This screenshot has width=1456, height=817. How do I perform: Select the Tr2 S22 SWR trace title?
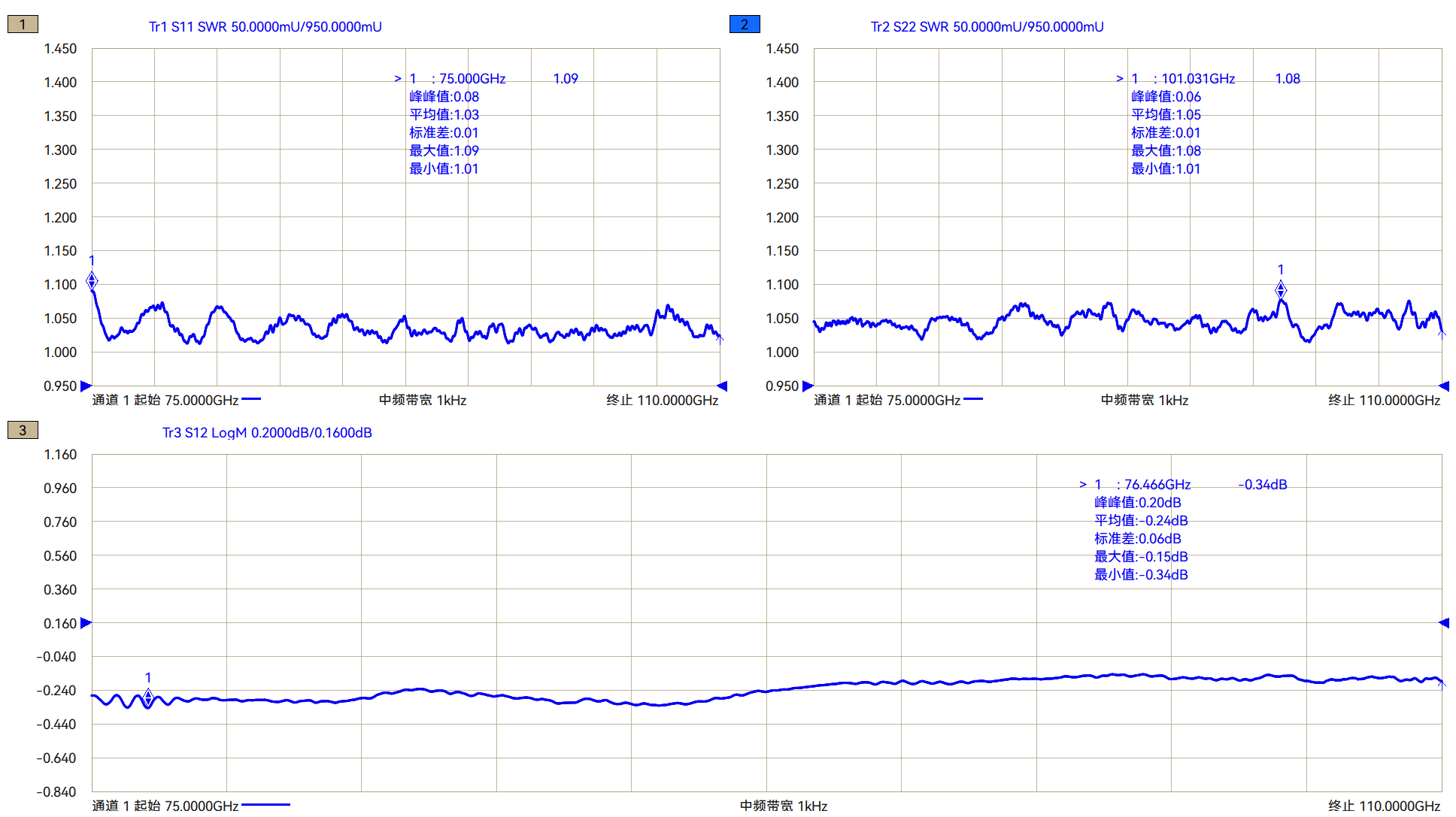[x=987, y=27]
